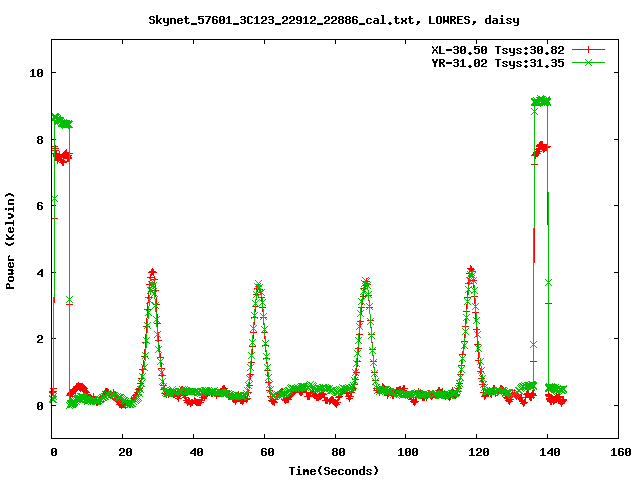Click x-axis tick label '60'
The image size is (640, 480).
coord(267,452)
